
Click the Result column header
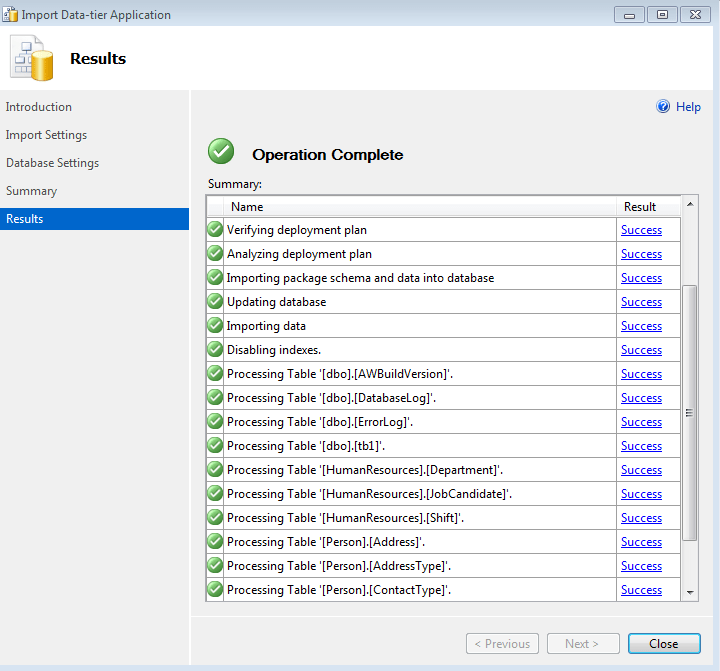pyautogui.click(x=640, y=207)
